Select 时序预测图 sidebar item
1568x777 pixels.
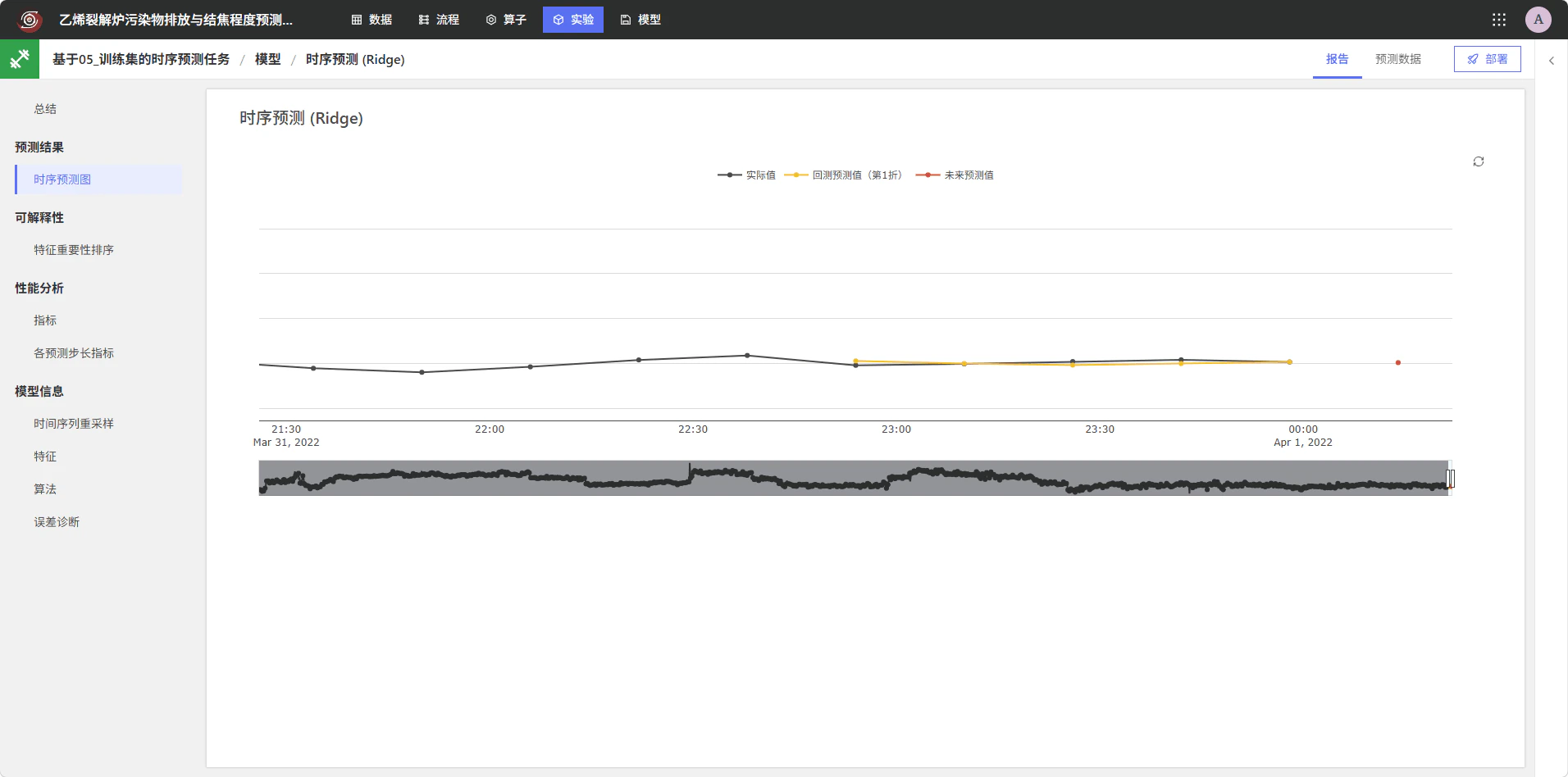coord(98,179)
